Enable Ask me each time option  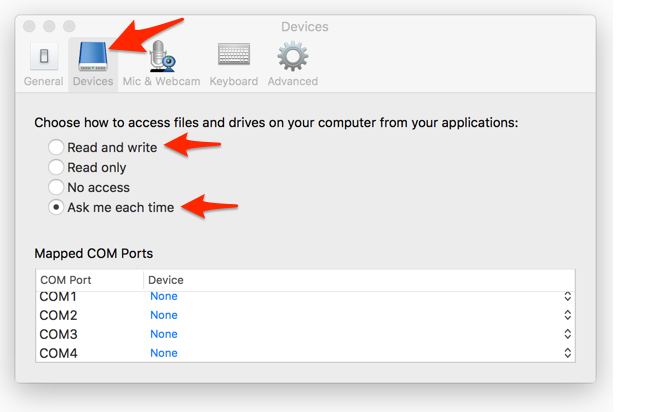(56, 207)
